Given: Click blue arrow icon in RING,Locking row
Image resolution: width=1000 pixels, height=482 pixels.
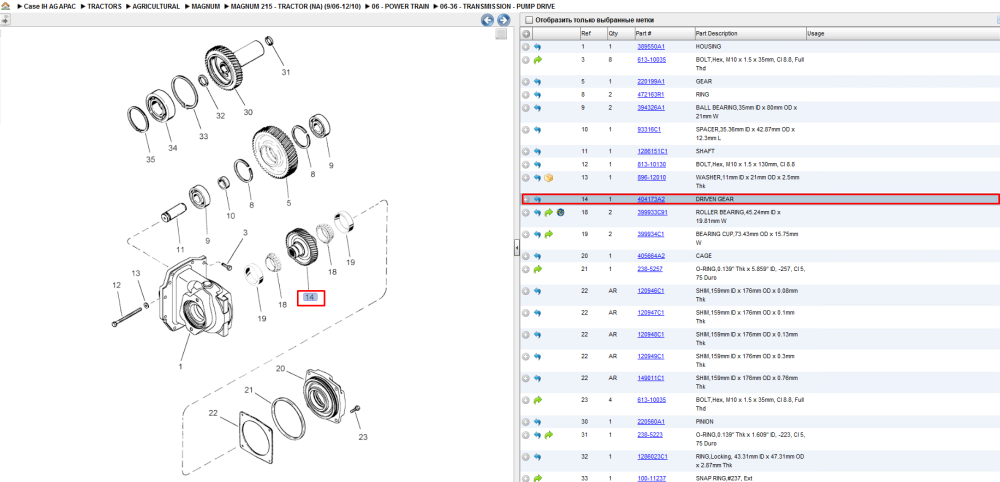Looking at the screenshot, I should click(x=538, y=457).
